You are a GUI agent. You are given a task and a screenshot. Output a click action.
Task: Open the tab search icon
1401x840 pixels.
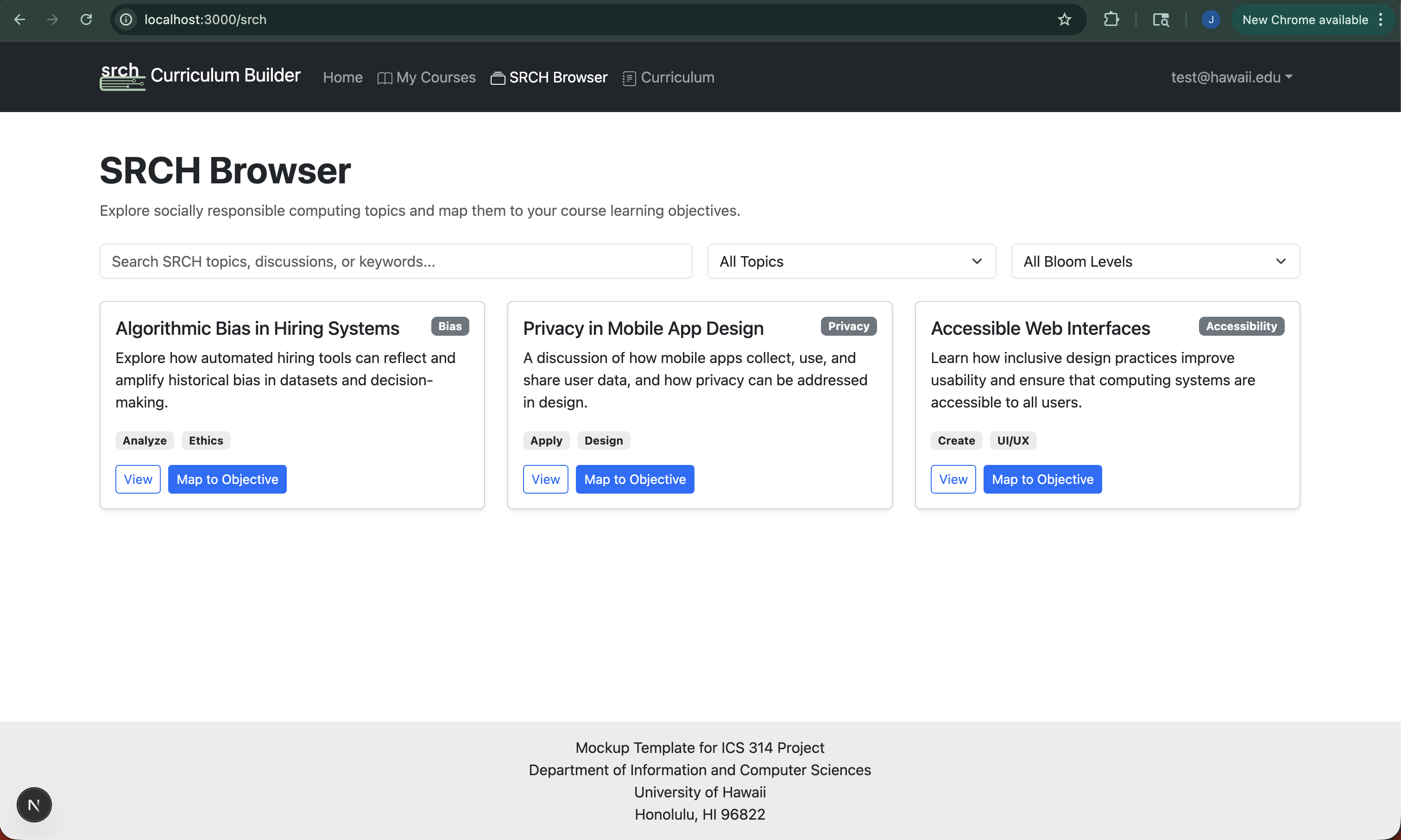(x=1161, y=20)
